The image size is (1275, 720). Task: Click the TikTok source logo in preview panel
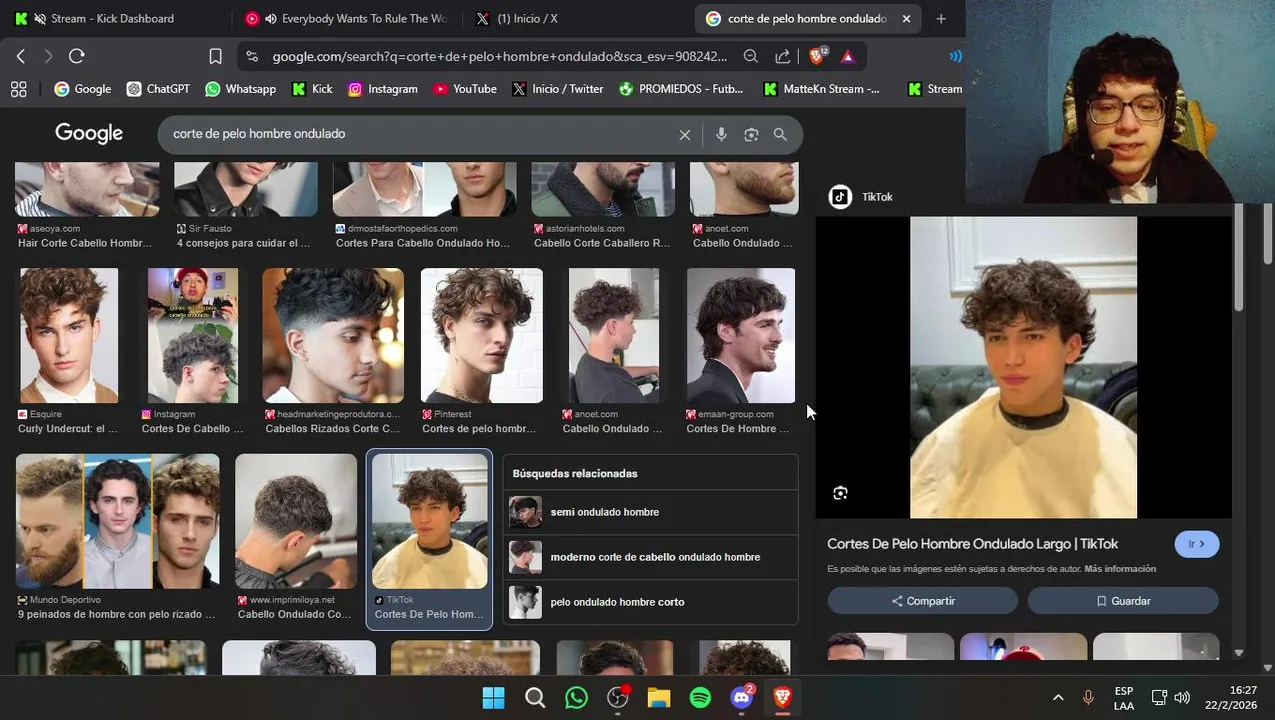click(840, 197)
